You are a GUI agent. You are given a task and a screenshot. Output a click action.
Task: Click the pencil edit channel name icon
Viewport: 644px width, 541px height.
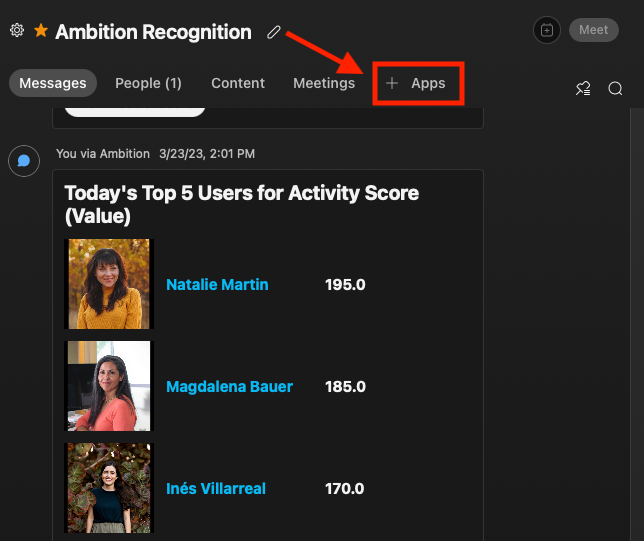pos(274,32)
